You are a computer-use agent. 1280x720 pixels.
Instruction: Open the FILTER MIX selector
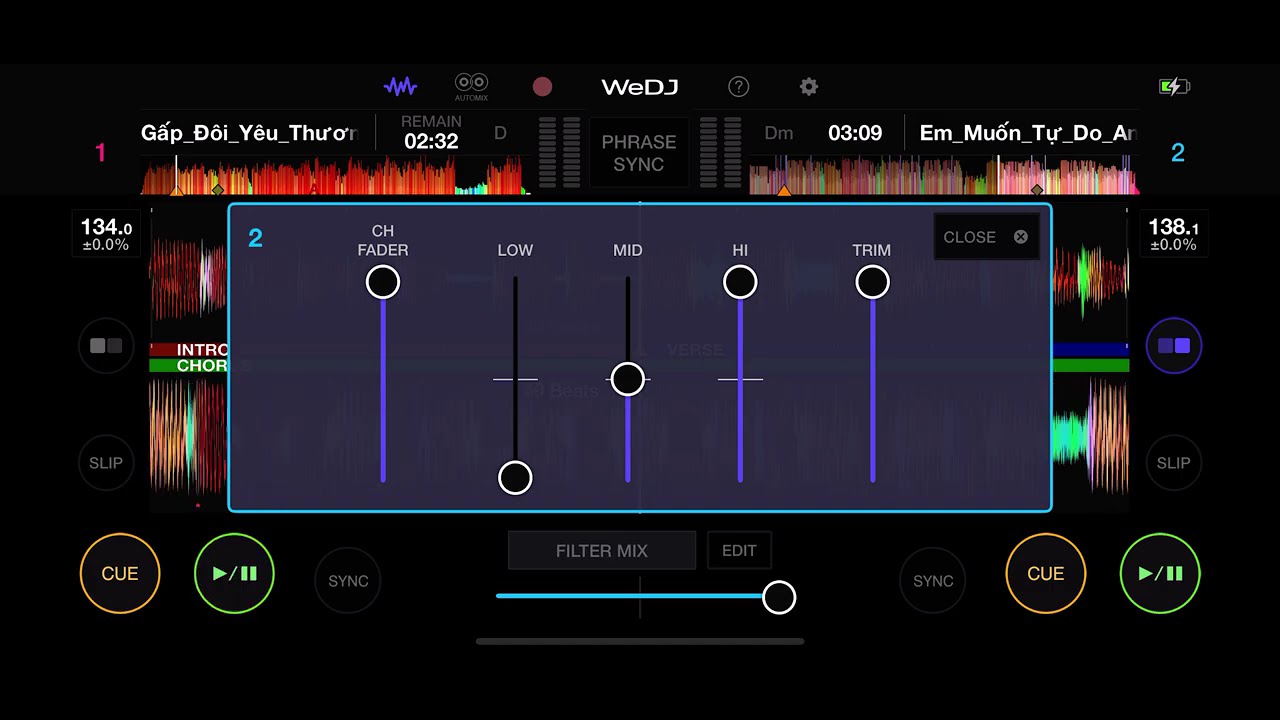tap(602, 551)
